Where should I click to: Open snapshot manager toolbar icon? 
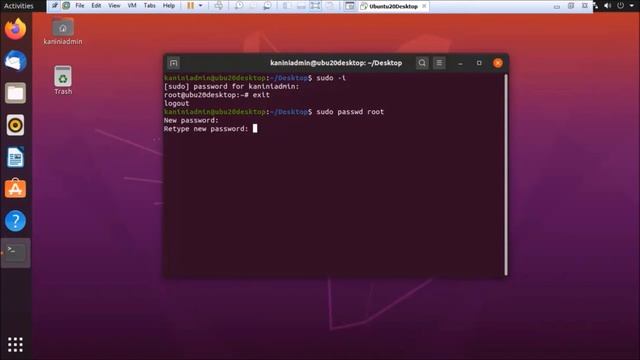tap(267, 6)
